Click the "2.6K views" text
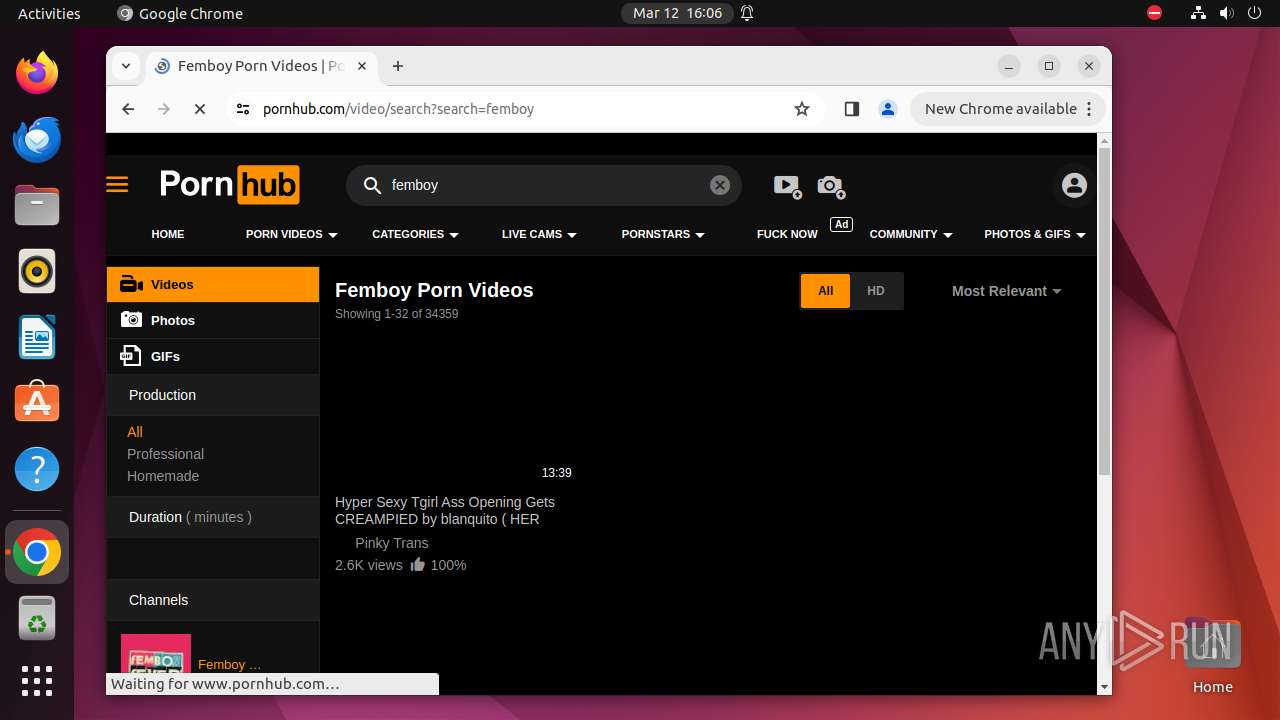This screenshot has width=1280, height=720. pyautogui.click(x=368, y=565)
